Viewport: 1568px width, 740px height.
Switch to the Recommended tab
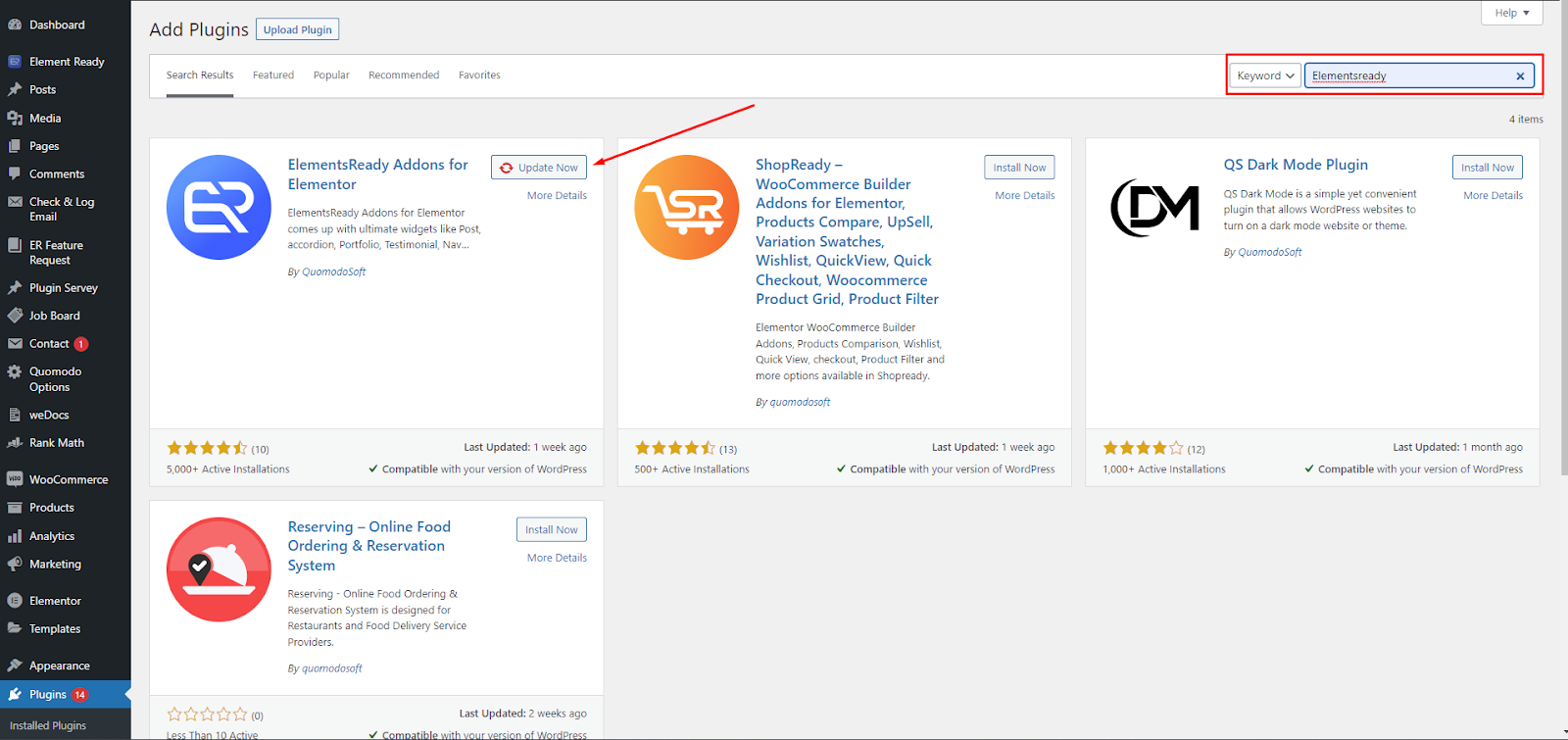(404, 75)
